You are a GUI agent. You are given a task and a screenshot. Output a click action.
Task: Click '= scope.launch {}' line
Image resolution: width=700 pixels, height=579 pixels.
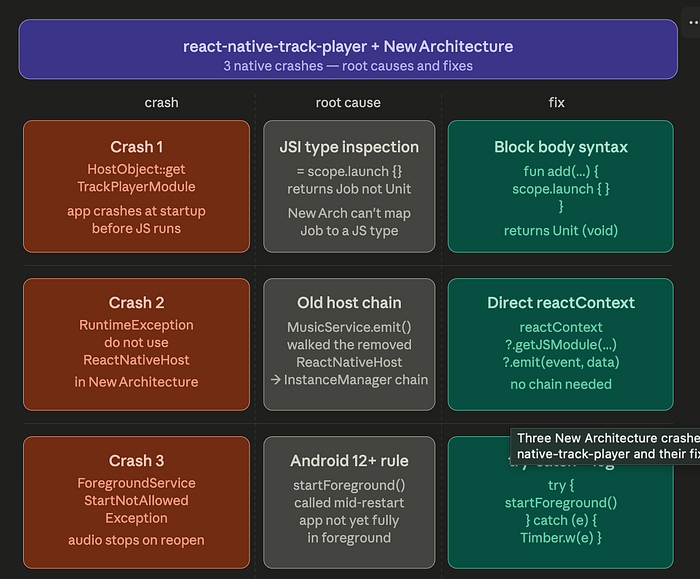click(349, 171)
